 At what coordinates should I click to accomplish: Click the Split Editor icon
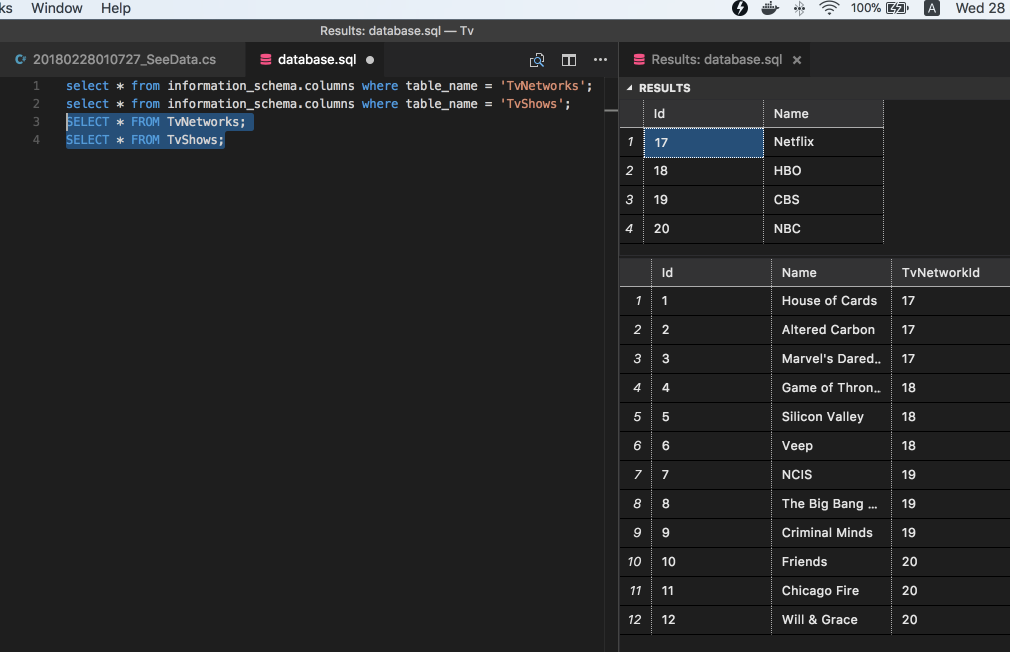(x=569, y=60)
